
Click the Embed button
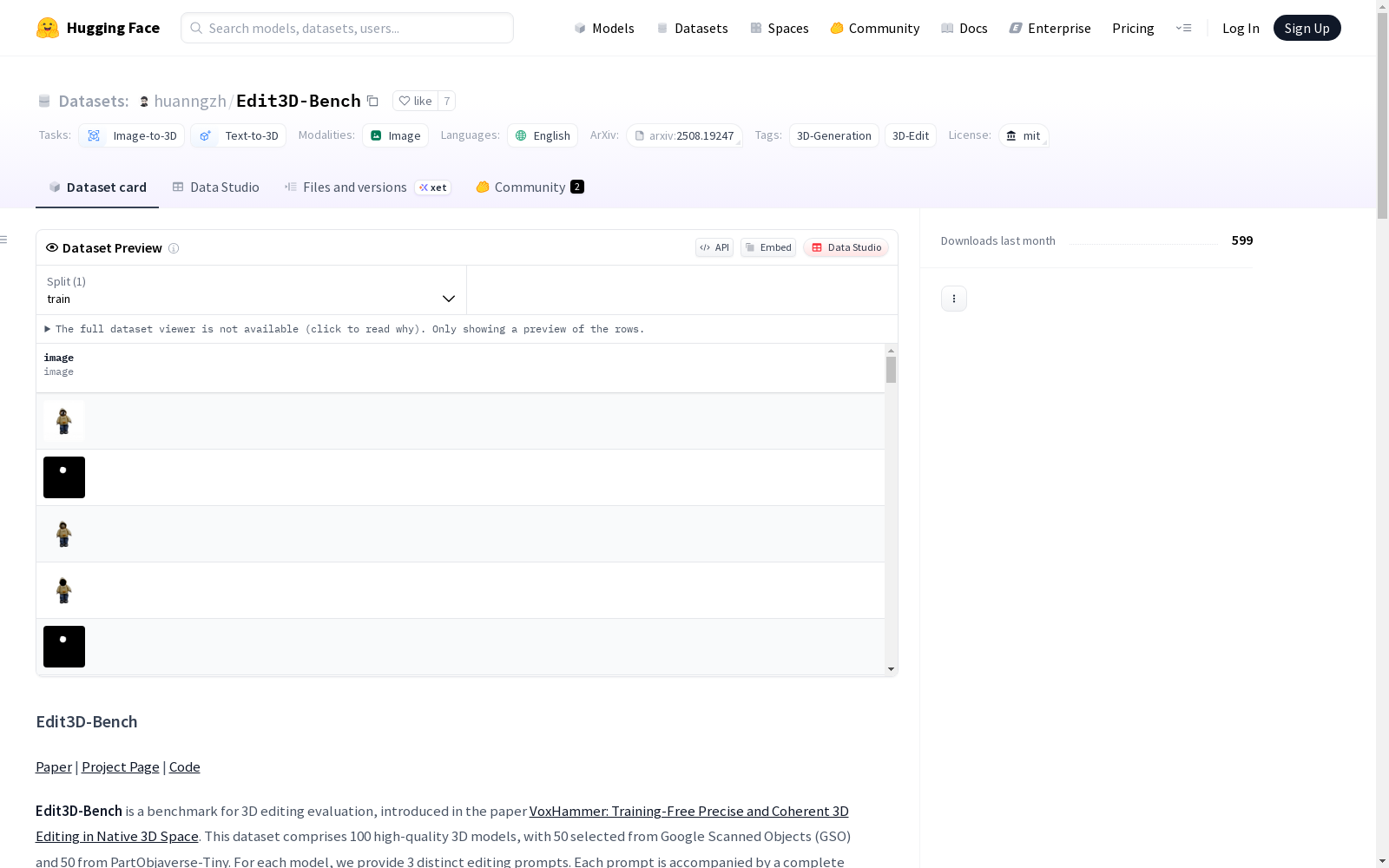768,247
